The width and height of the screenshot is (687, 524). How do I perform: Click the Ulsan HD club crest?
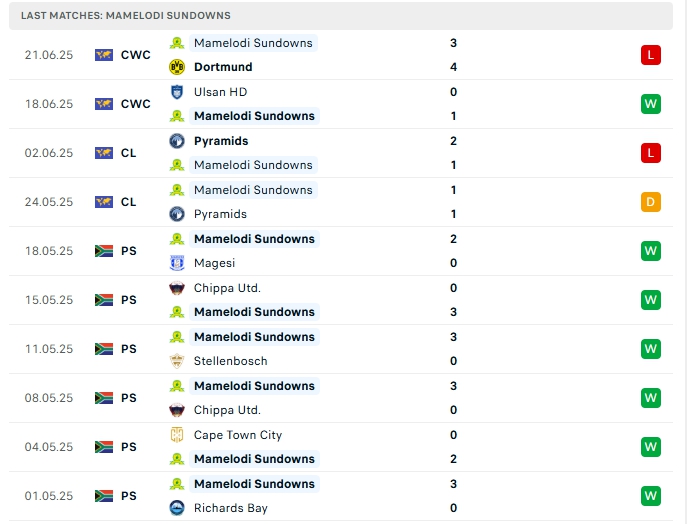click(x=177, y=92)
